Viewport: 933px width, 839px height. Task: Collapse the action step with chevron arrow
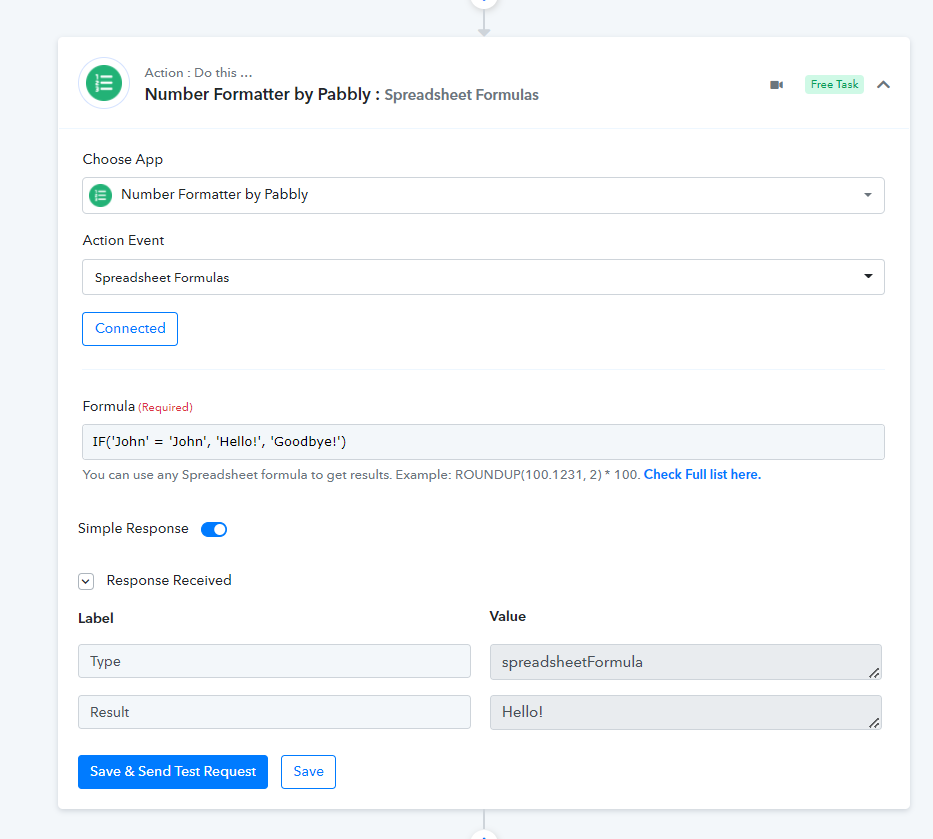coord(883,85)
